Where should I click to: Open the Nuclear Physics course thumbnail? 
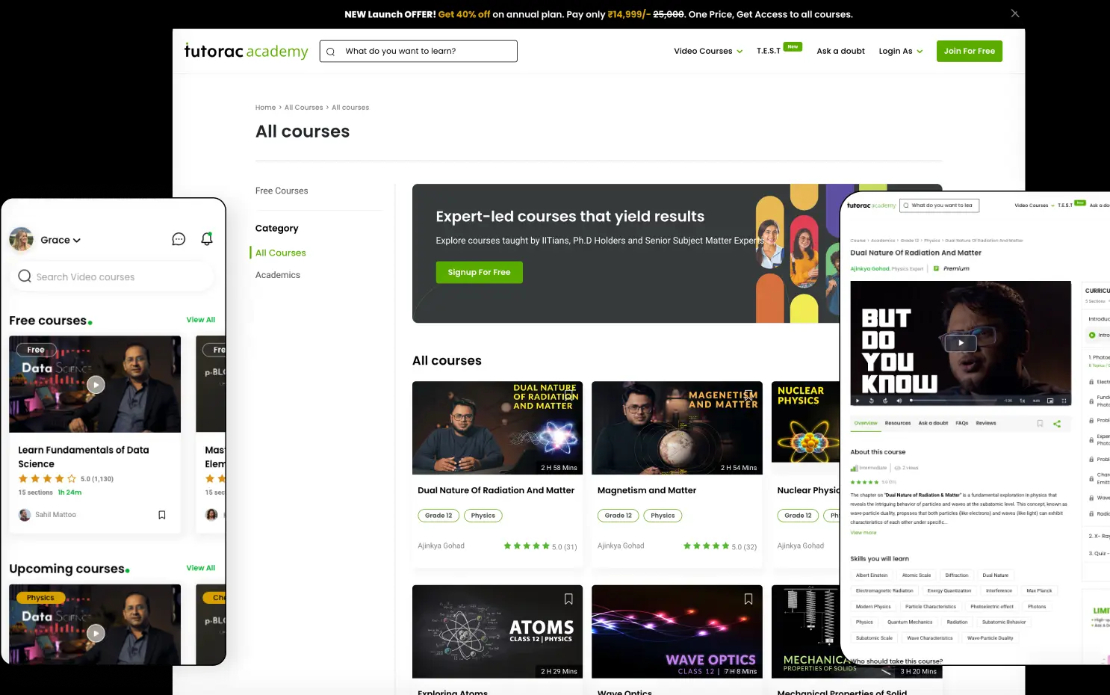[x=806, y=423]
